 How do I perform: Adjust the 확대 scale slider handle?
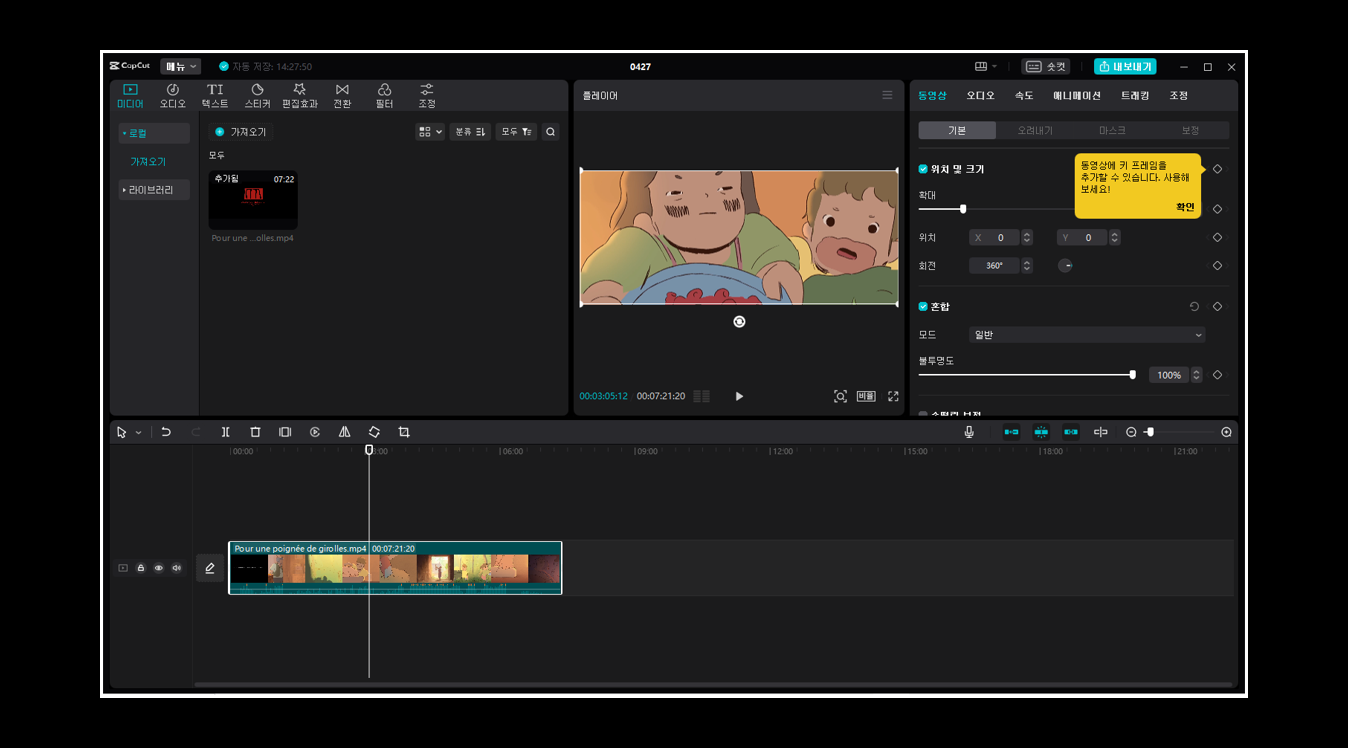[963, 209]
